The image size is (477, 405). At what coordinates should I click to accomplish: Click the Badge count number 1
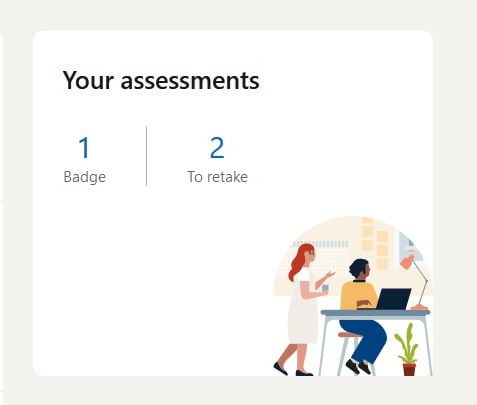tap(84, 147)
